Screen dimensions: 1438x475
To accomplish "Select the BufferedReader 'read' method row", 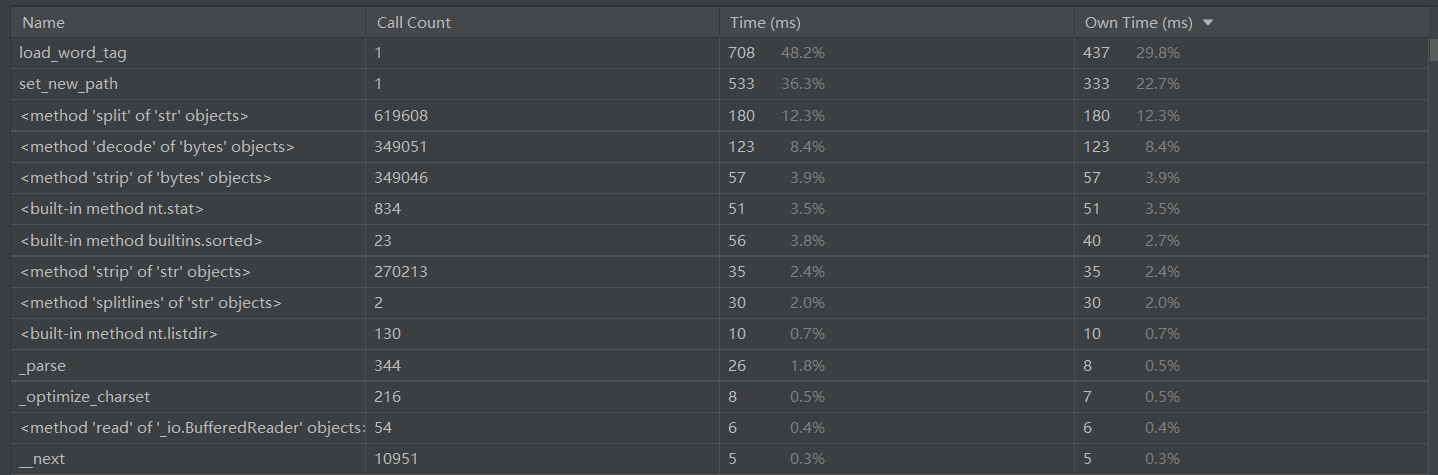I will [x=719, y=427].
